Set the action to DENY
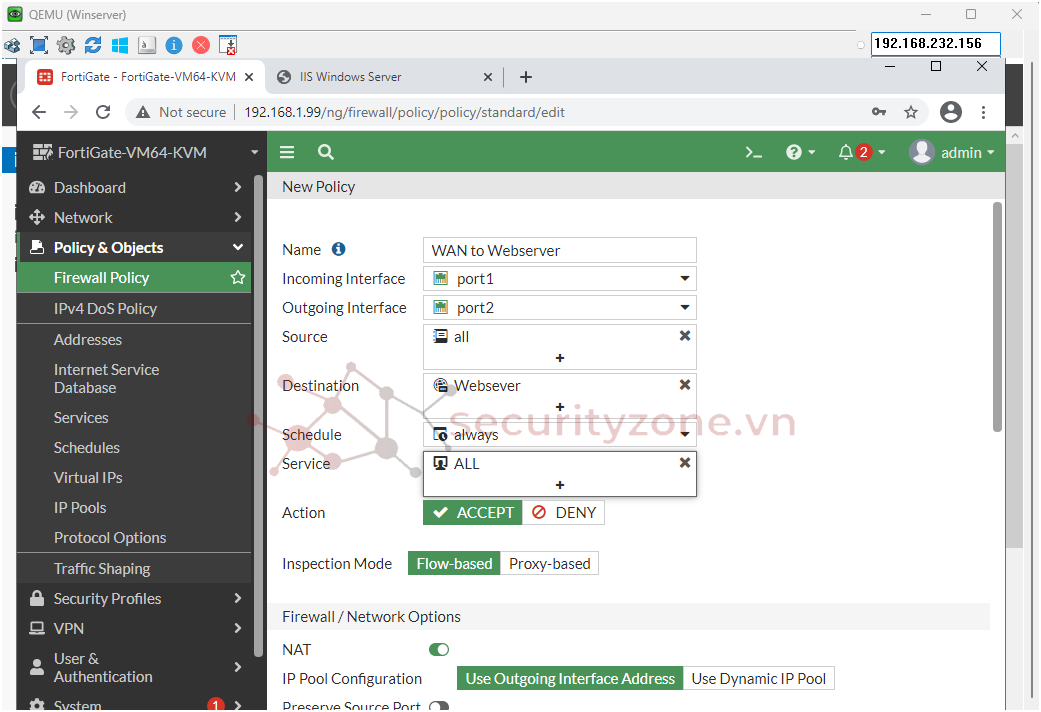This screenshot has width=1041, height=712. click(564, 513)
